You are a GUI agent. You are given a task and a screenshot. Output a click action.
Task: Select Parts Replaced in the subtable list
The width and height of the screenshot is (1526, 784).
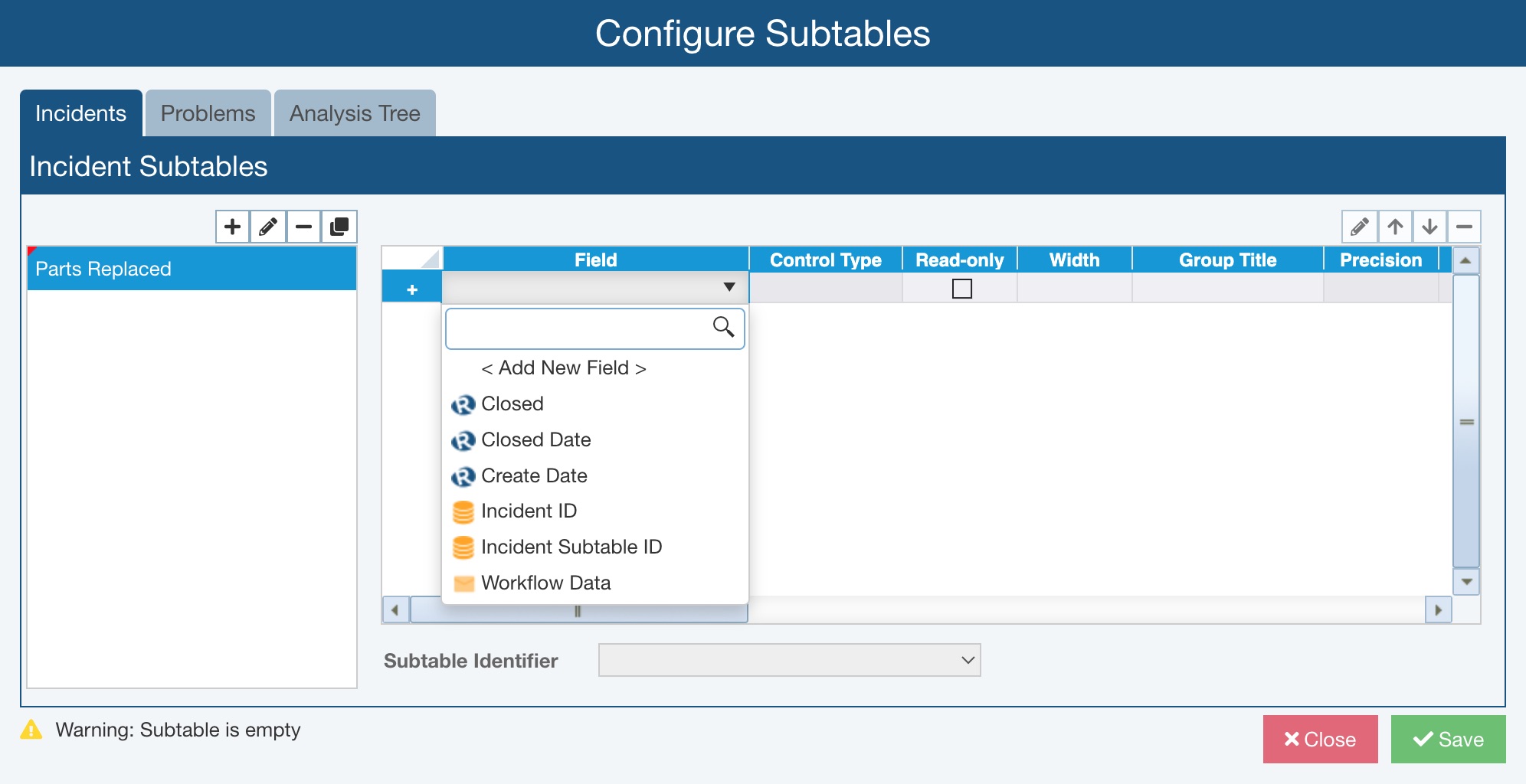click(x=192, y=269)
